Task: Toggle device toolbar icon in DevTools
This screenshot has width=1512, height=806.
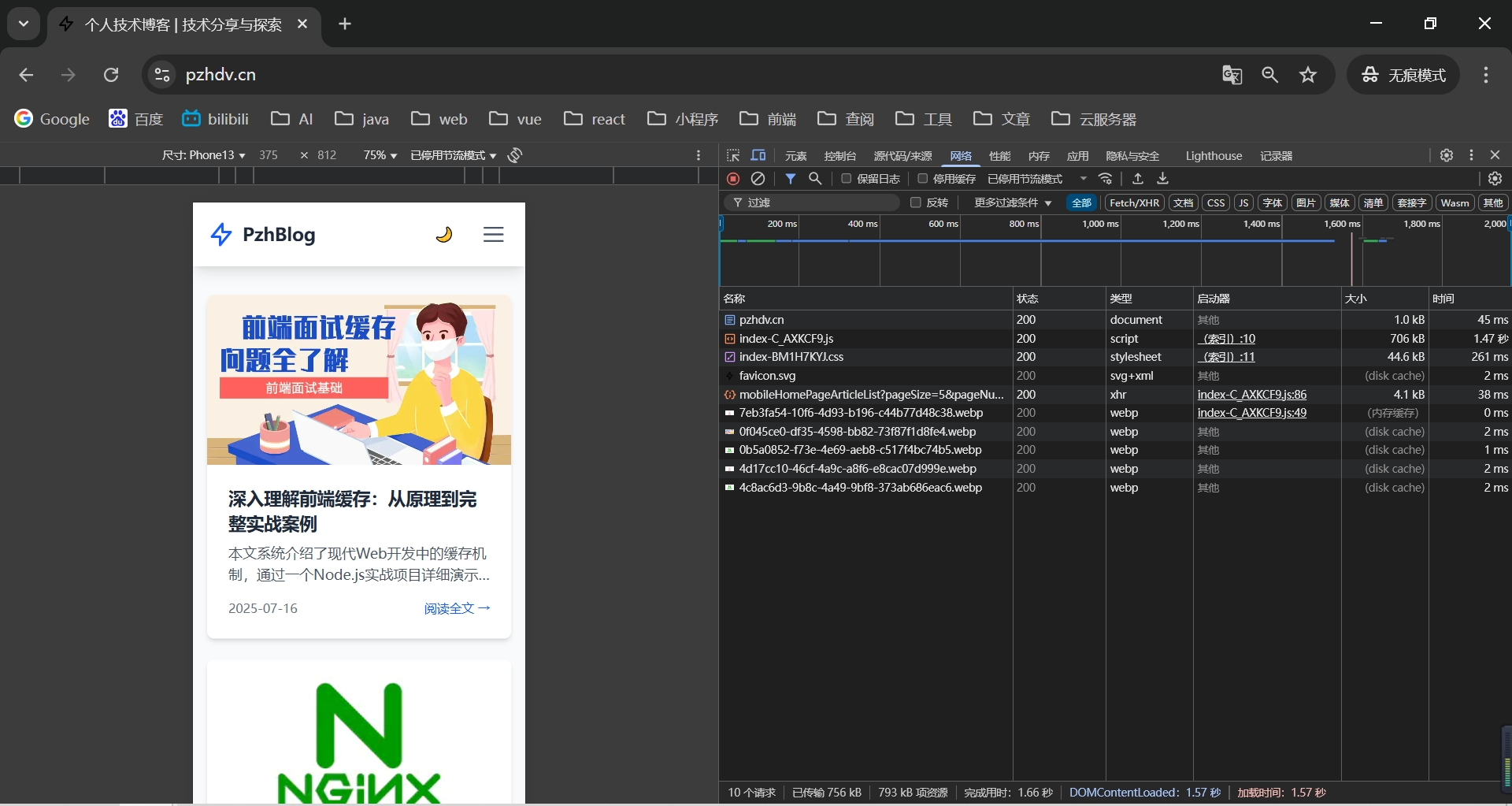Action: click(758, 155)
